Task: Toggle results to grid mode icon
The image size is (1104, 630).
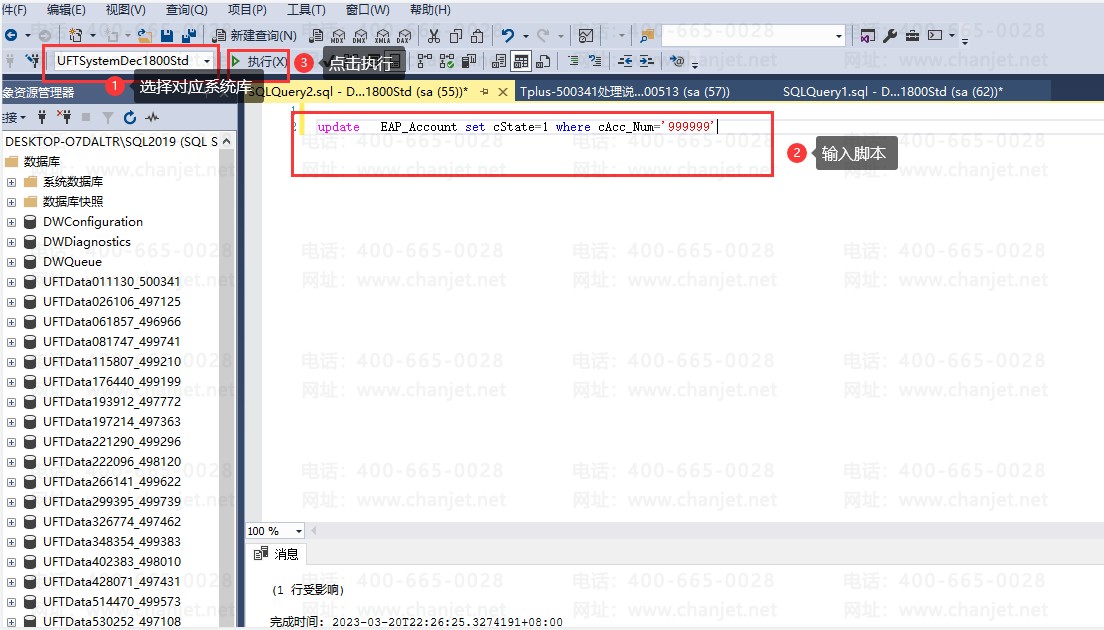Action: (x=520, y=62)
